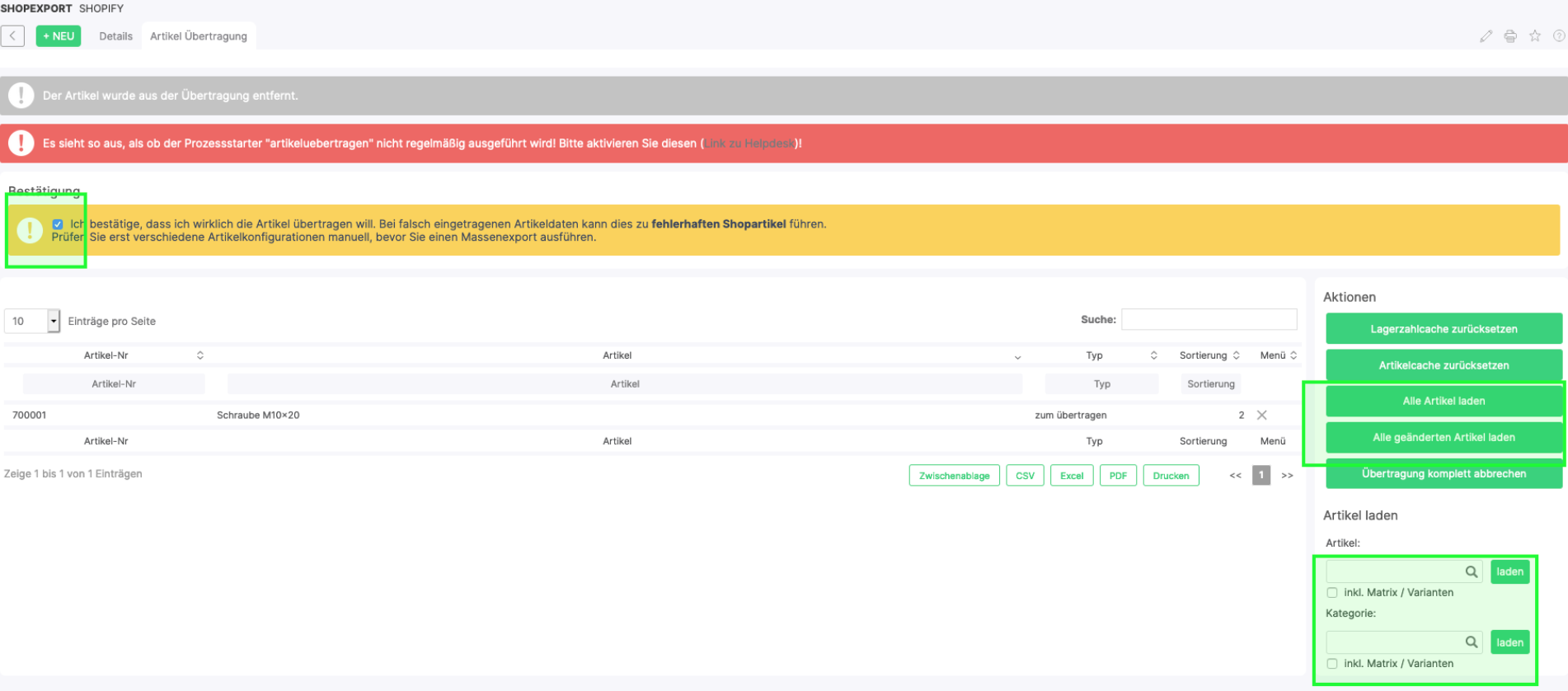Click the help question mark icon
The image size is (1568, 691).
pyautogui.click(x=1558, y=36)
